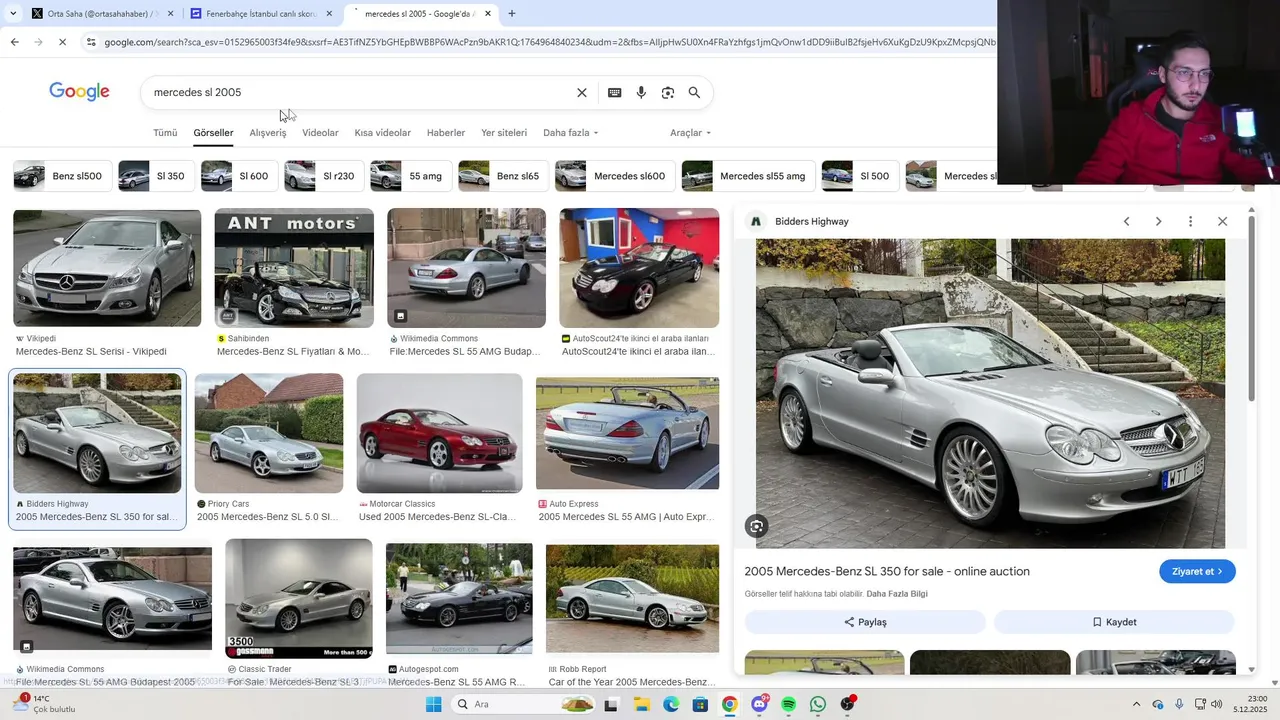
Task: Clear the search box with the X icon
Action: point(582,92)
